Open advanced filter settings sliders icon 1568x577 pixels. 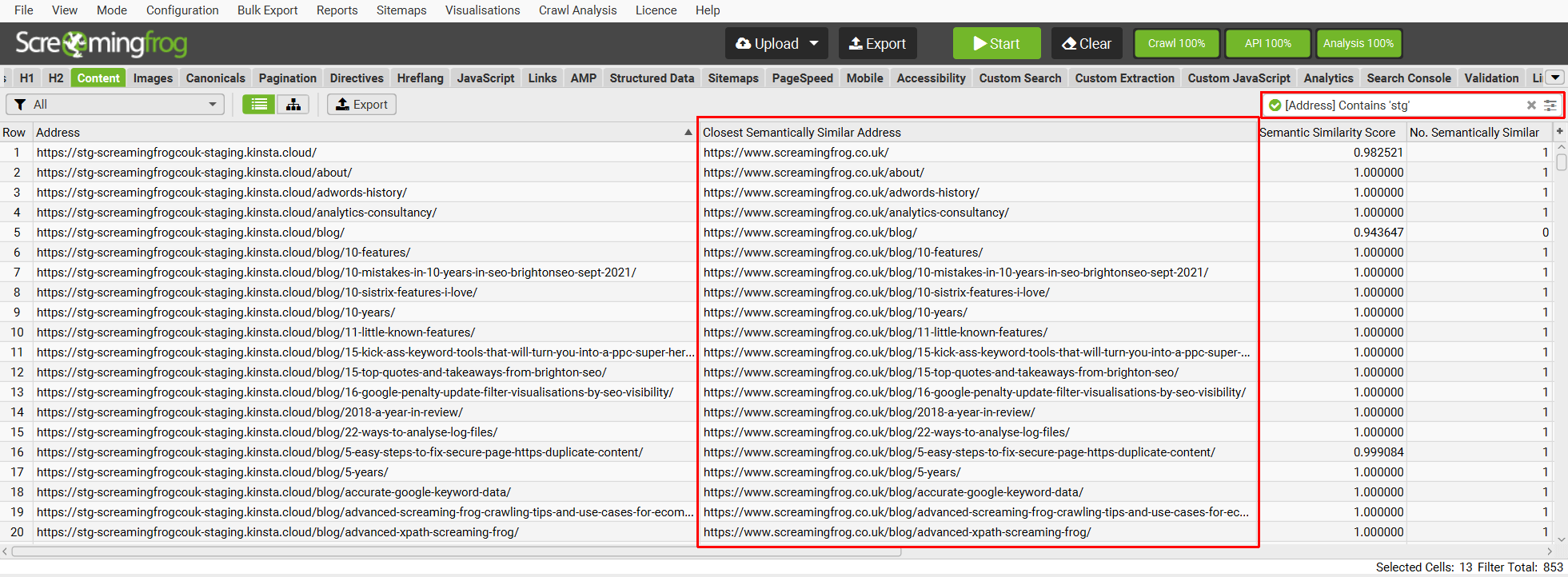1550,105
